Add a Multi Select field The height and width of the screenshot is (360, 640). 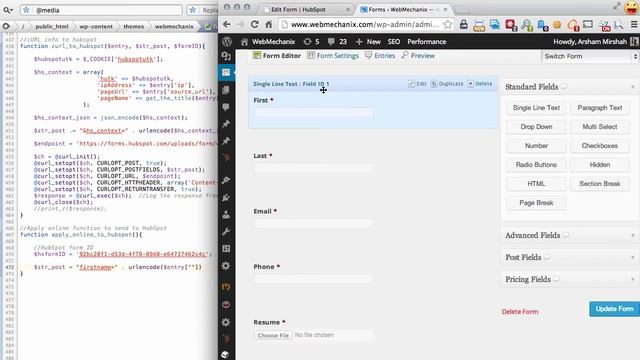pyautogui.click(x=600, y=127)
